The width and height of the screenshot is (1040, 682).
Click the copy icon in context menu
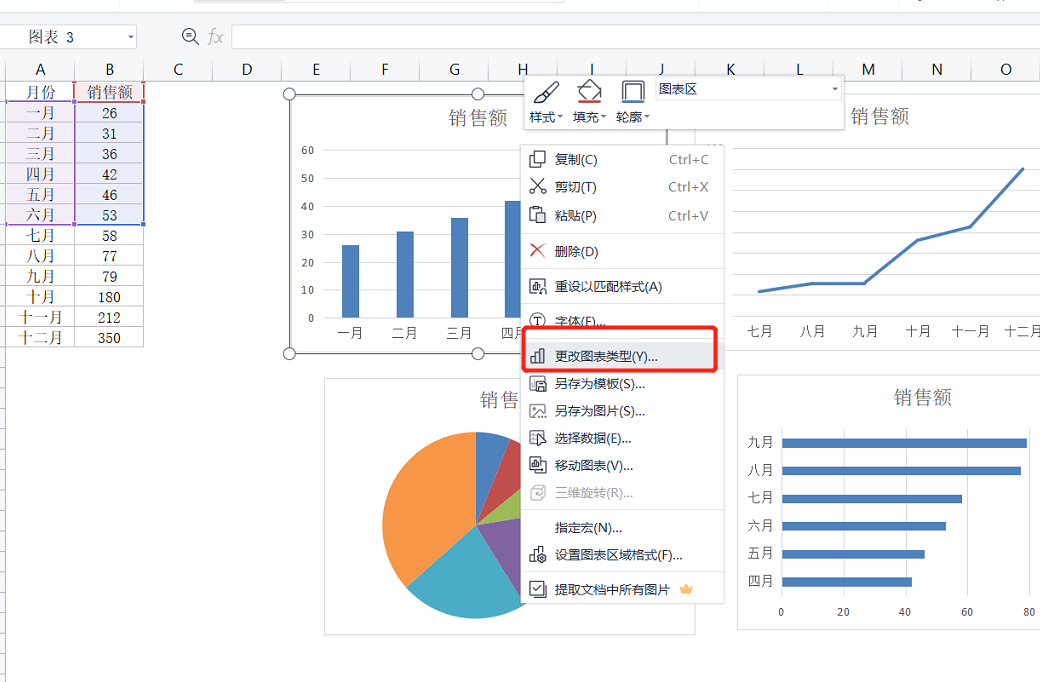pos(537,159)
